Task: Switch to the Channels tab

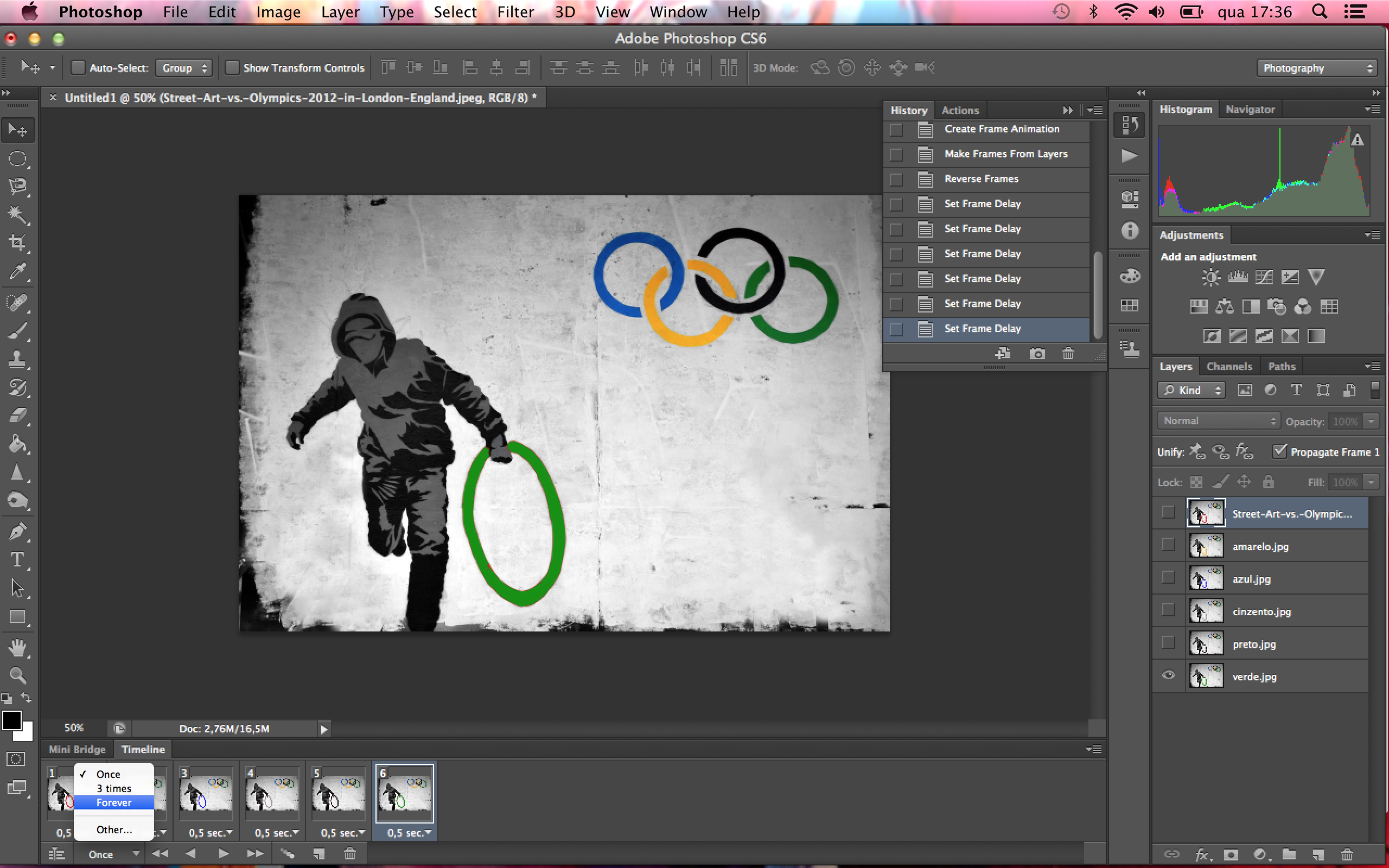Action: coord(1229,366)
